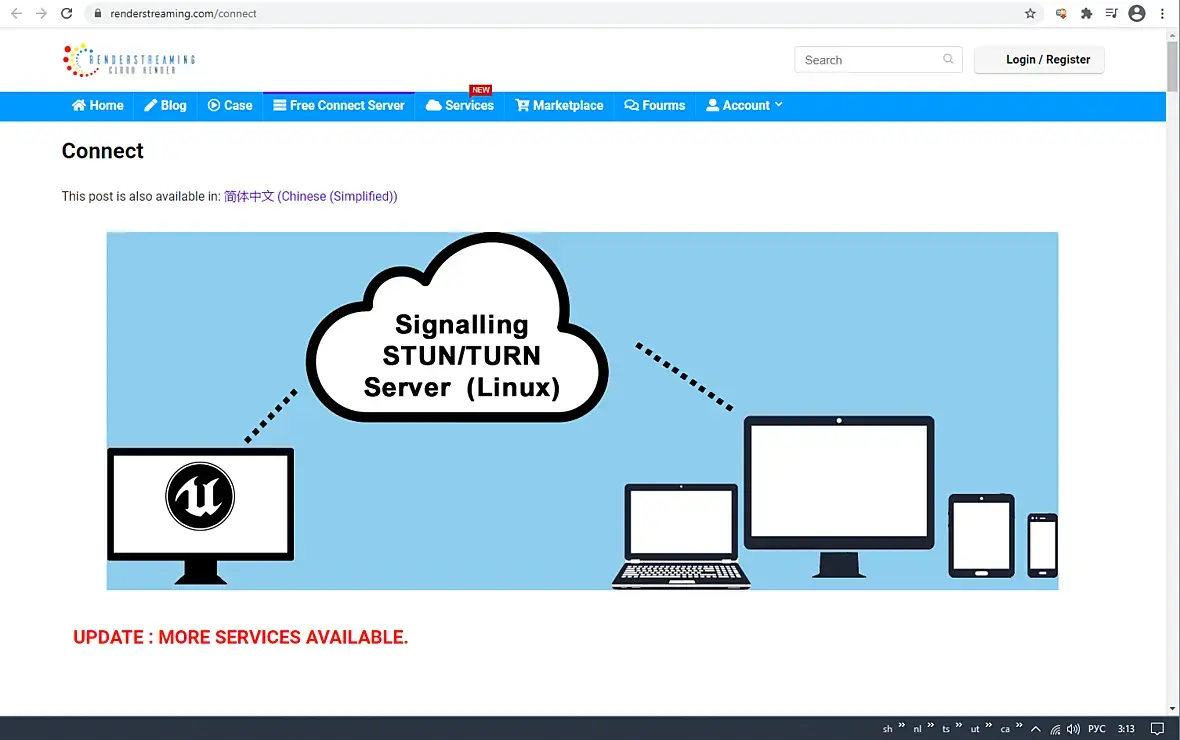The width and height of the screenshot is (1180, 740).
Task: Open the Chinese (Simplified) translation link
Action: click(311, 196)
